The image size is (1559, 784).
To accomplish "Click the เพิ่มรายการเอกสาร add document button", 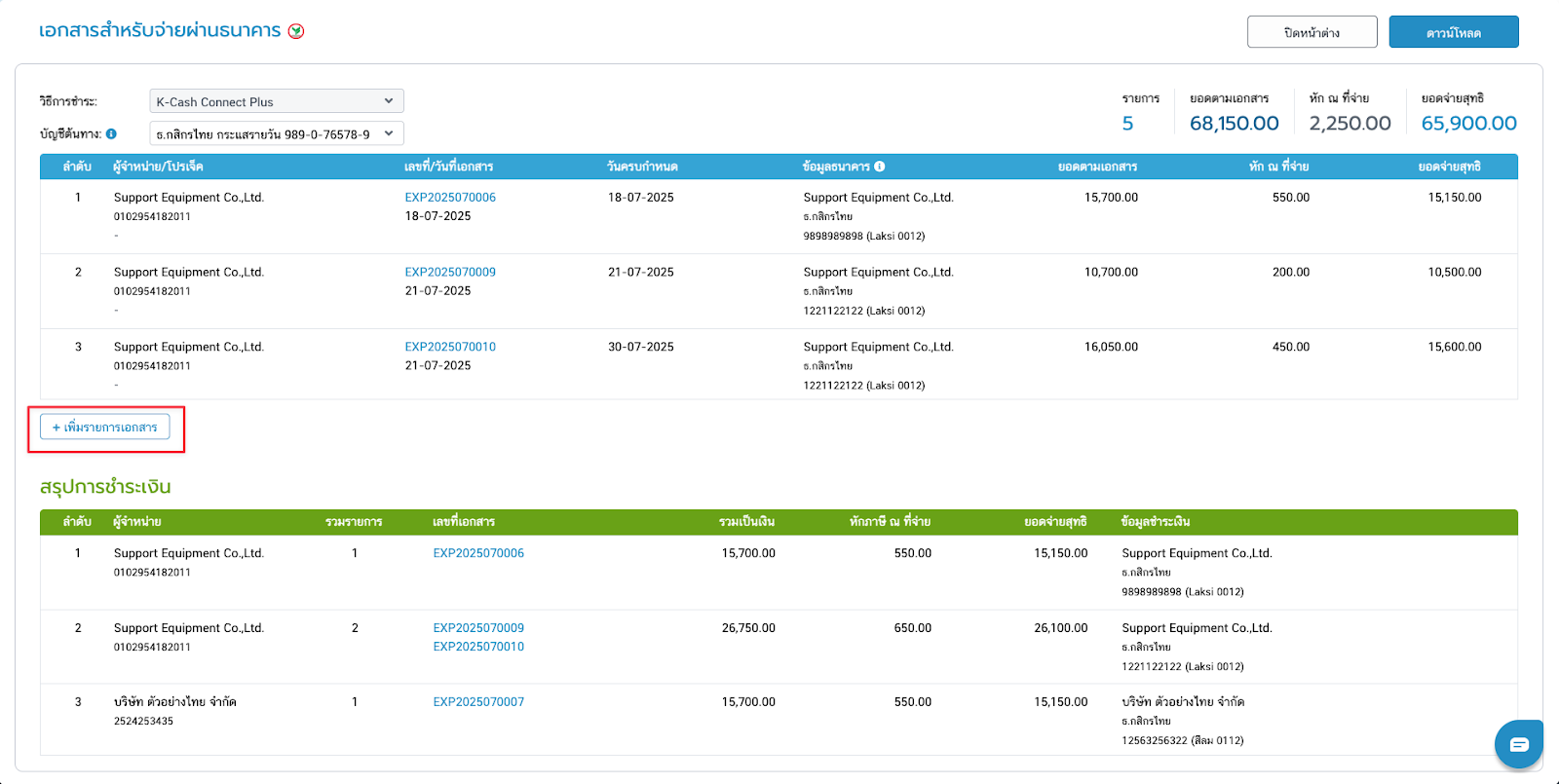I will 105,427.
